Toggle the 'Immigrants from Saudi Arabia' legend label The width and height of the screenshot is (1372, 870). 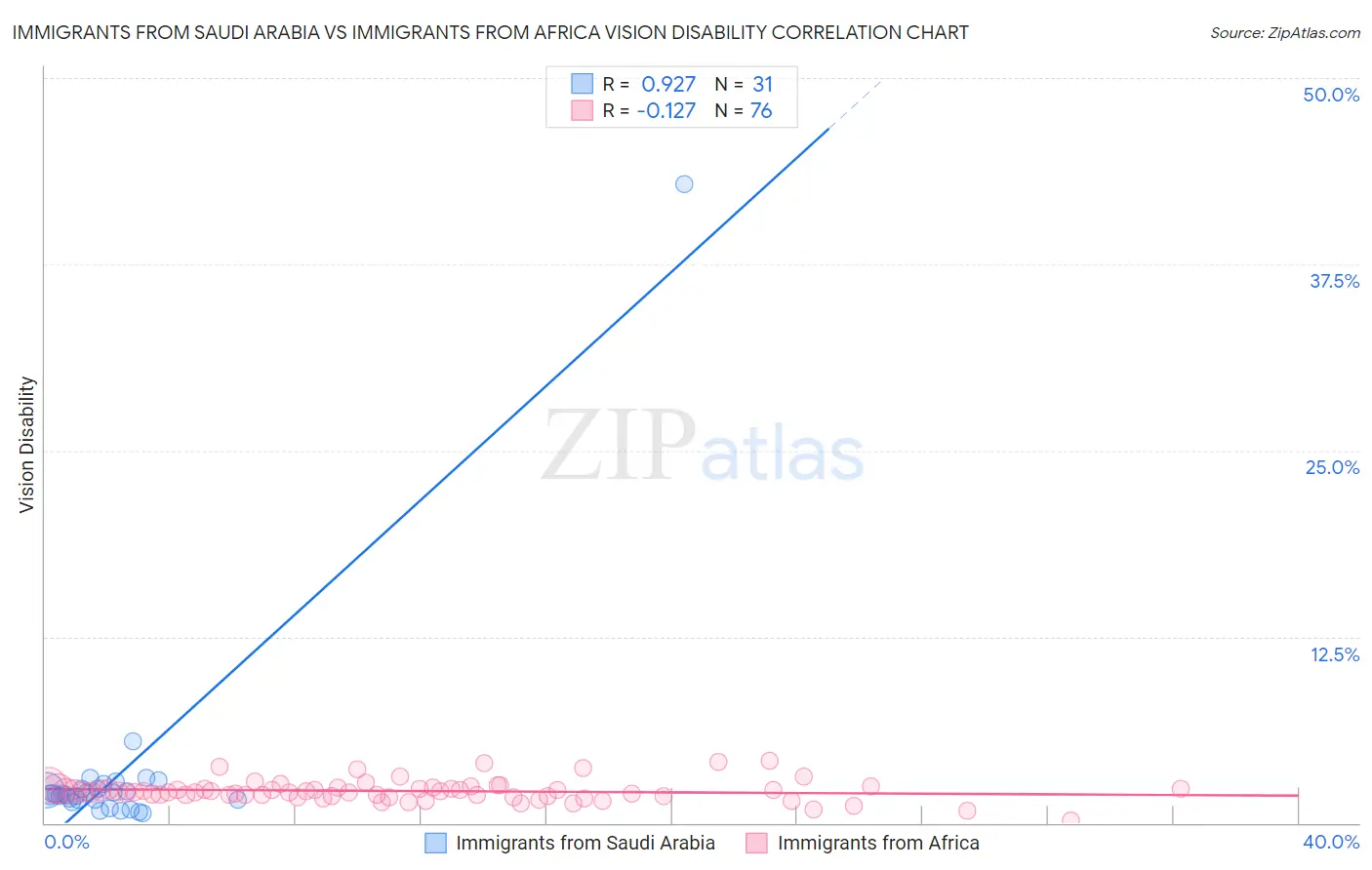pos(585,843)
